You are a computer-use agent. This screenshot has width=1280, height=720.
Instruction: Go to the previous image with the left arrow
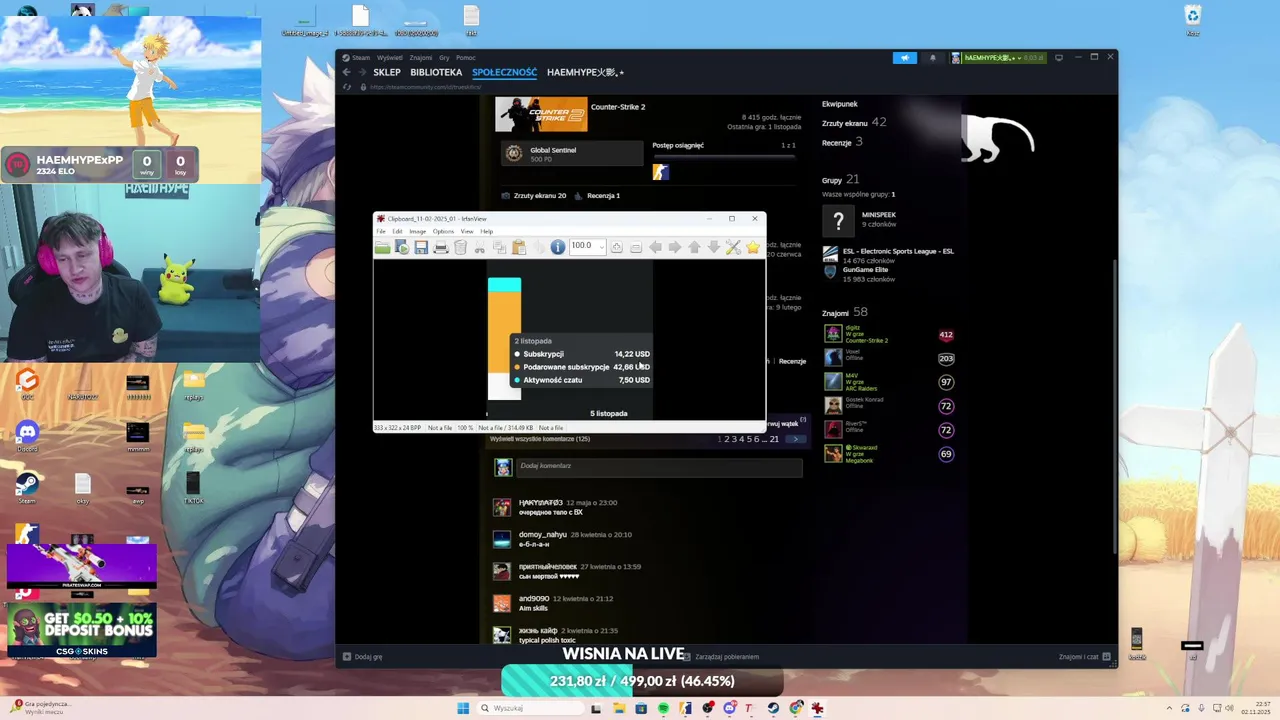[x=655, y=247]
